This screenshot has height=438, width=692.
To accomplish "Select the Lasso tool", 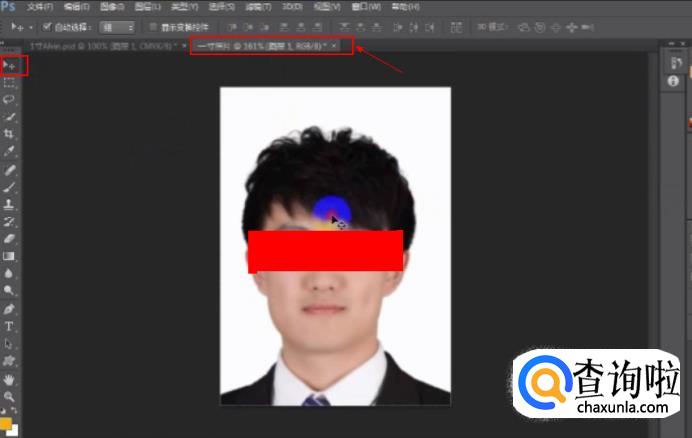I will (x=10, y=100).
